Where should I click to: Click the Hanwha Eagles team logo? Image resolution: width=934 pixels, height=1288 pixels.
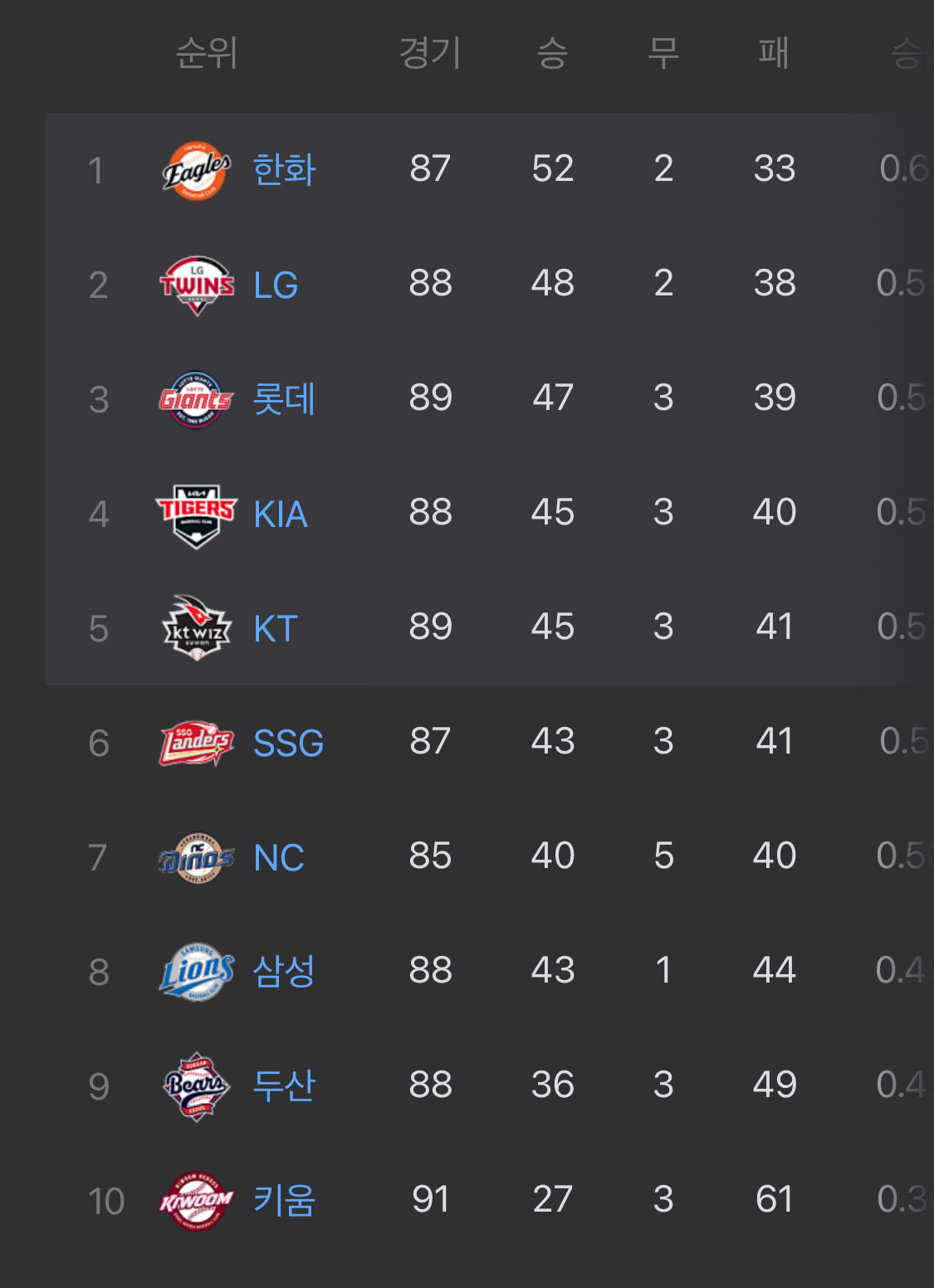coord(197,170)
